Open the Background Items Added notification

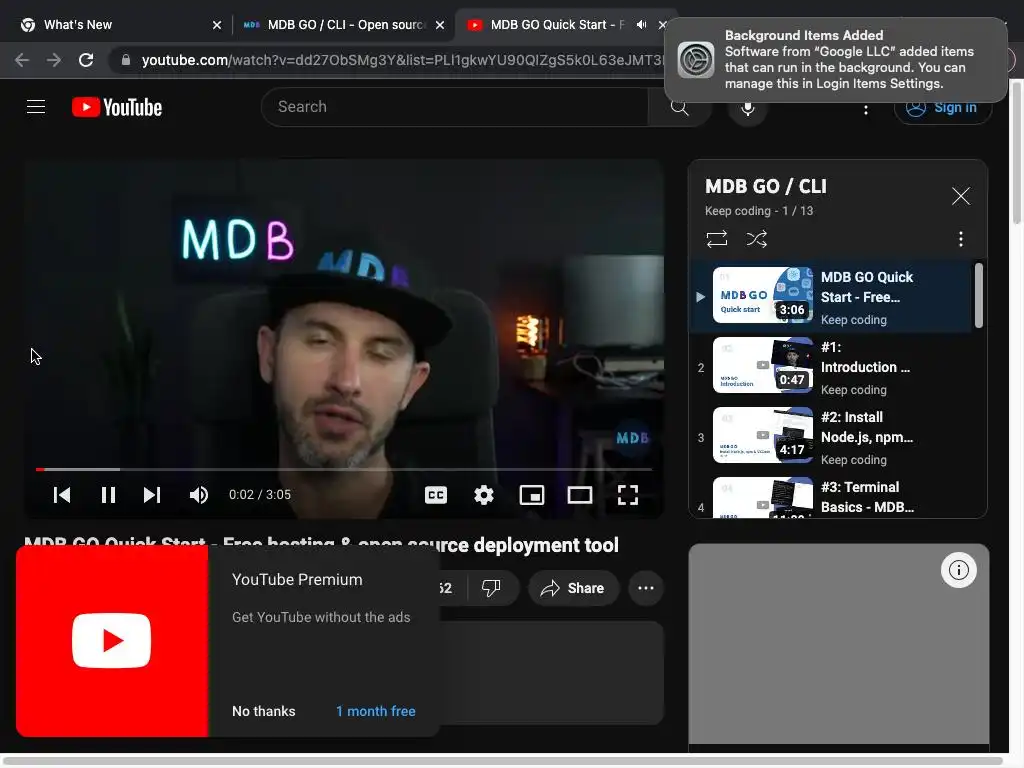(x=836, y=59)
